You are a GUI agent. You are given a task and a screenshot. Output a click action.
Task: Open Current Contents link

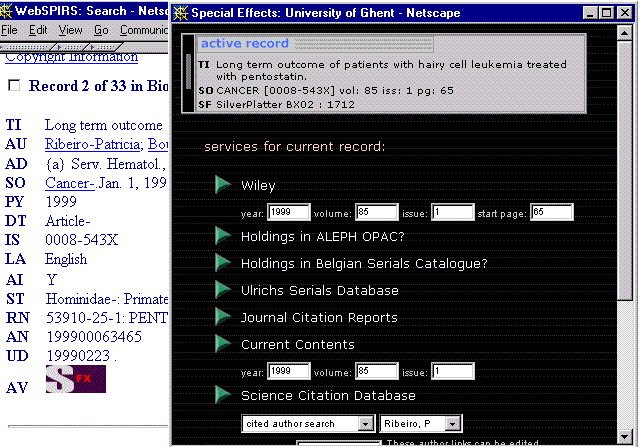click(298, 345)
